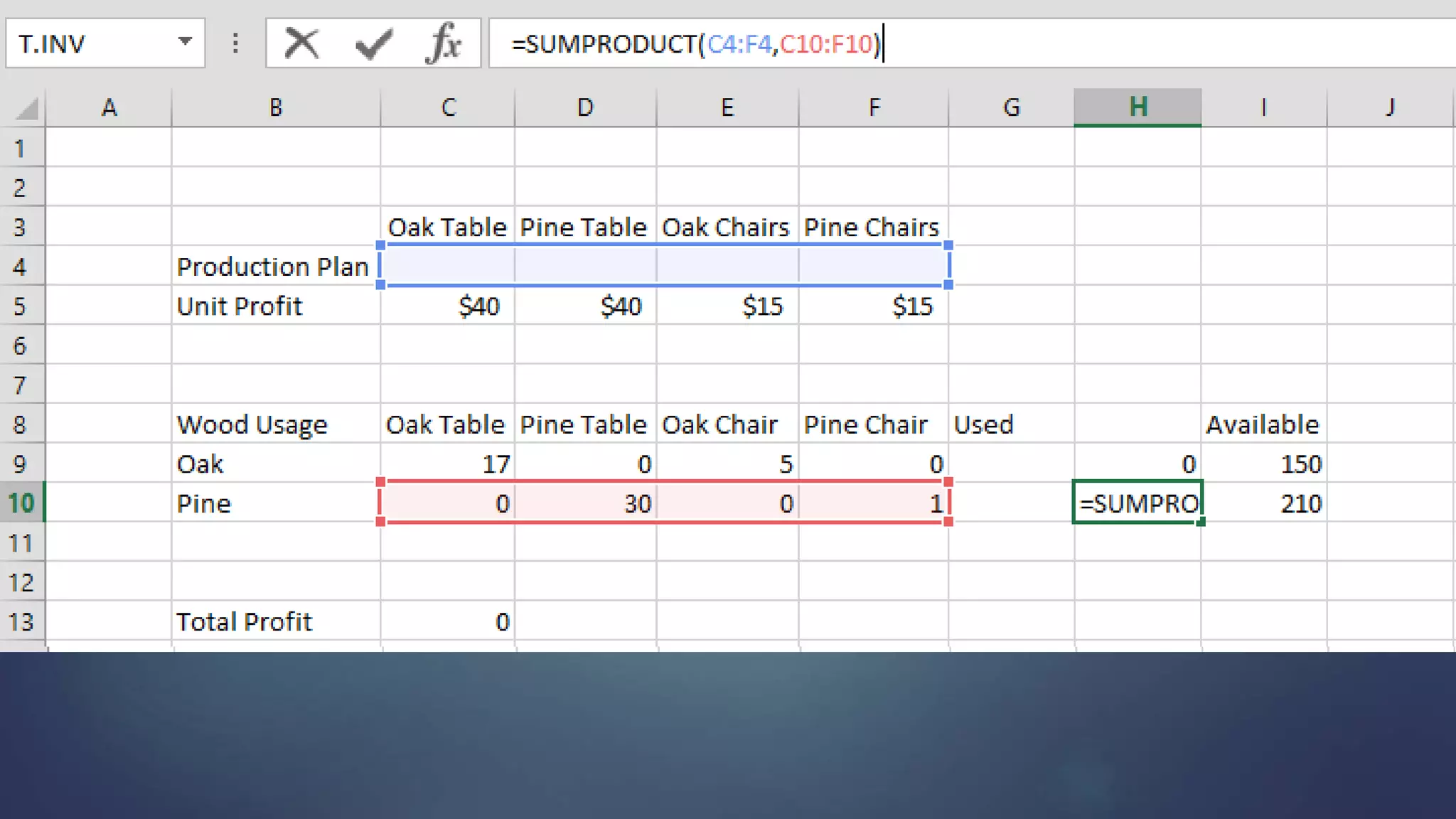The width and height of the screenshot is (1456, 819).
Task: Select column H header
Action: click(x=1137, y=107)
